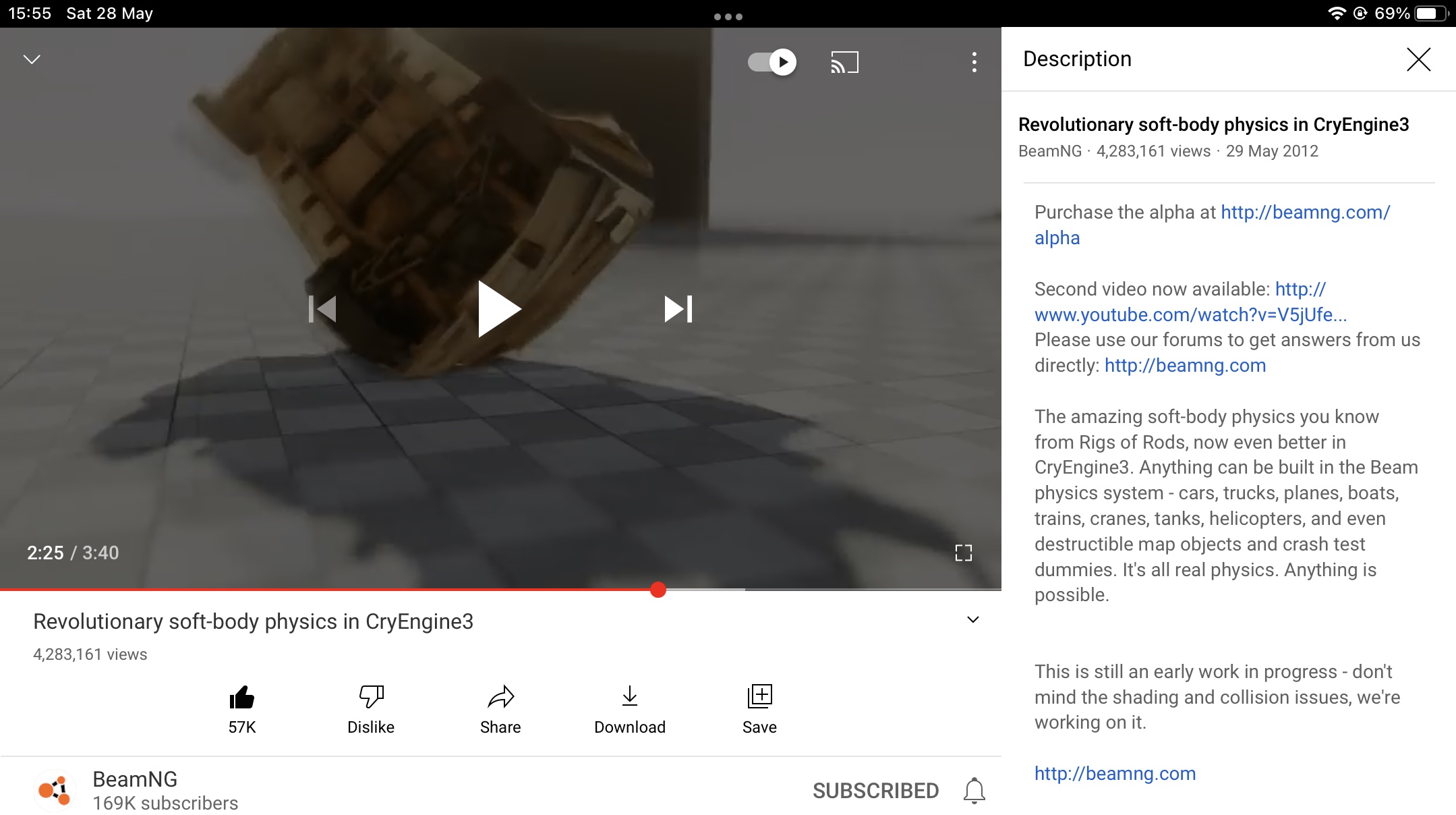1456x815 pixels.
Task: Toggle the autoplay switch
Action: click(x=772, y=62)
